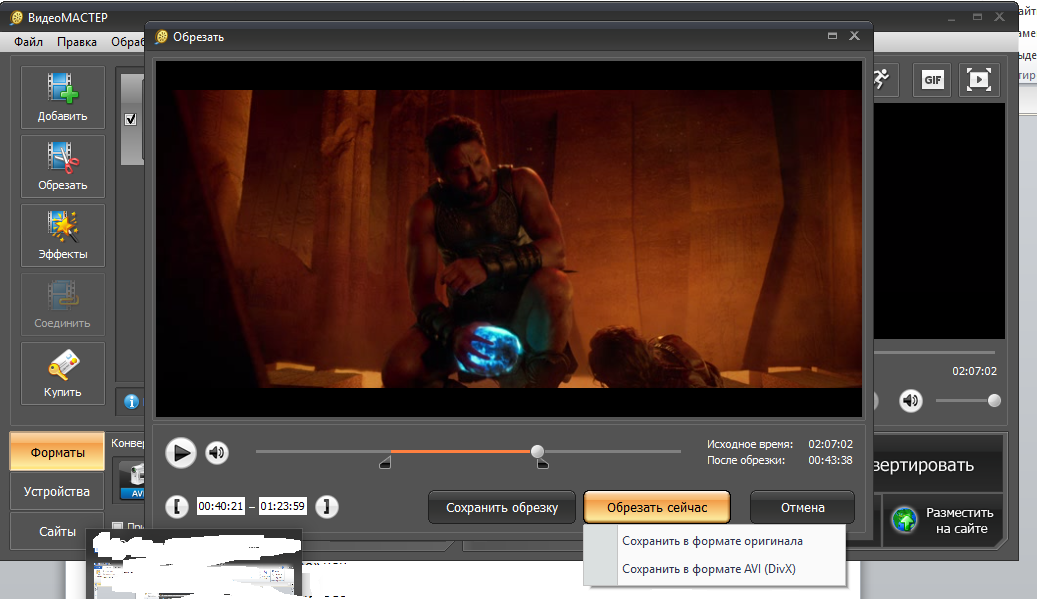Click the Обрезать сейчас button
The width and height of the screenshot is (1037, 599).
[x=657, y=508]
